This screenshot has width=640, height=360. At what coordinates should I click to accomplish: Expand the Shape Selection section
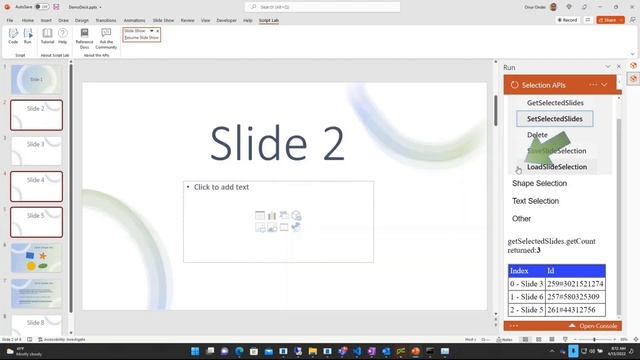[x=539, y=183]
